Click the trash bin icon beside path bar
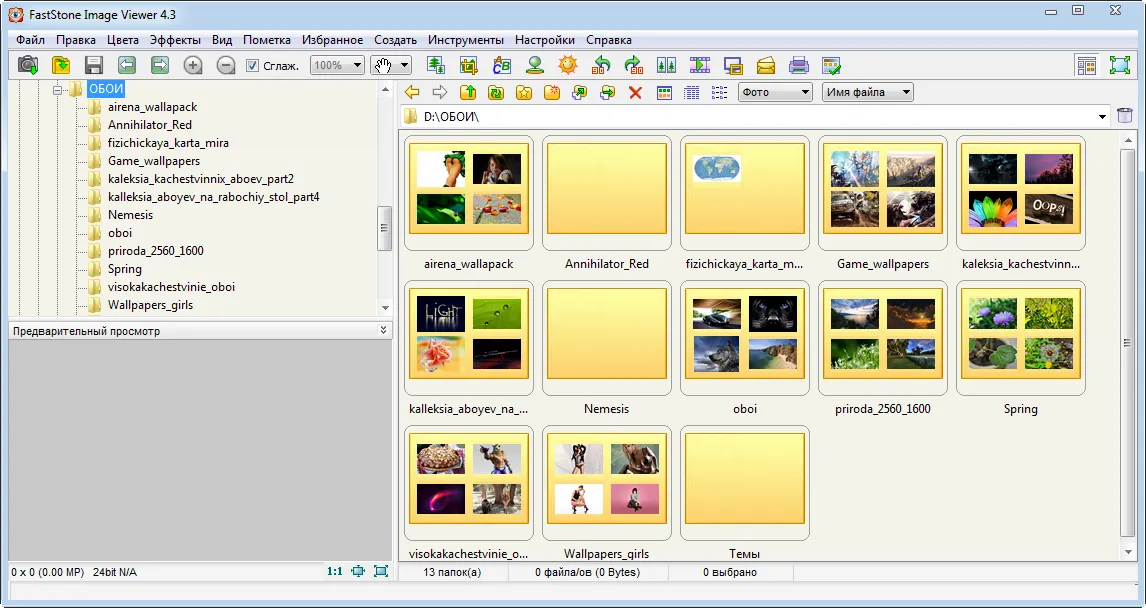The height and width of the screenshot is (608, 1146). pos(1125,115)
